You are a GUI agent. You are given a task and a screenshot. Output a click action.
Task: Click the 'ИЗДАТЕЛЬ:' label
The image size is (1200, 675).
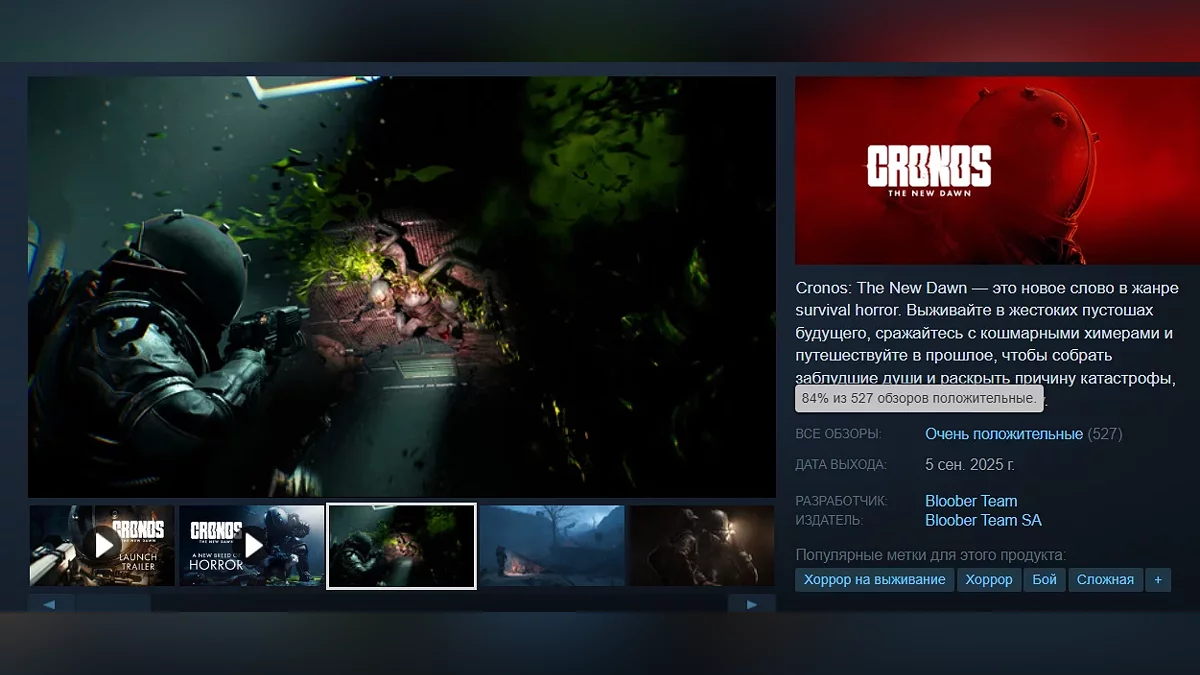(829, 520)
